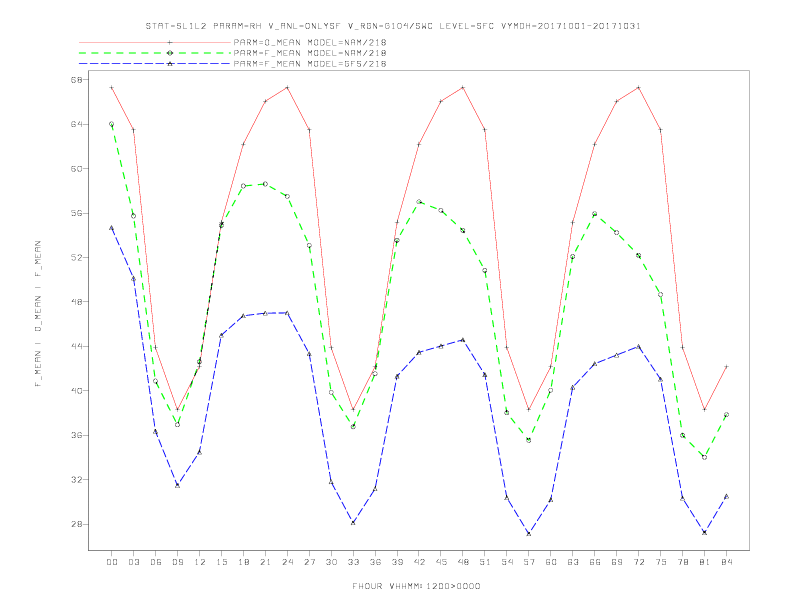
Task: Click y-axis tick label 68
Action: pos(77,80)
